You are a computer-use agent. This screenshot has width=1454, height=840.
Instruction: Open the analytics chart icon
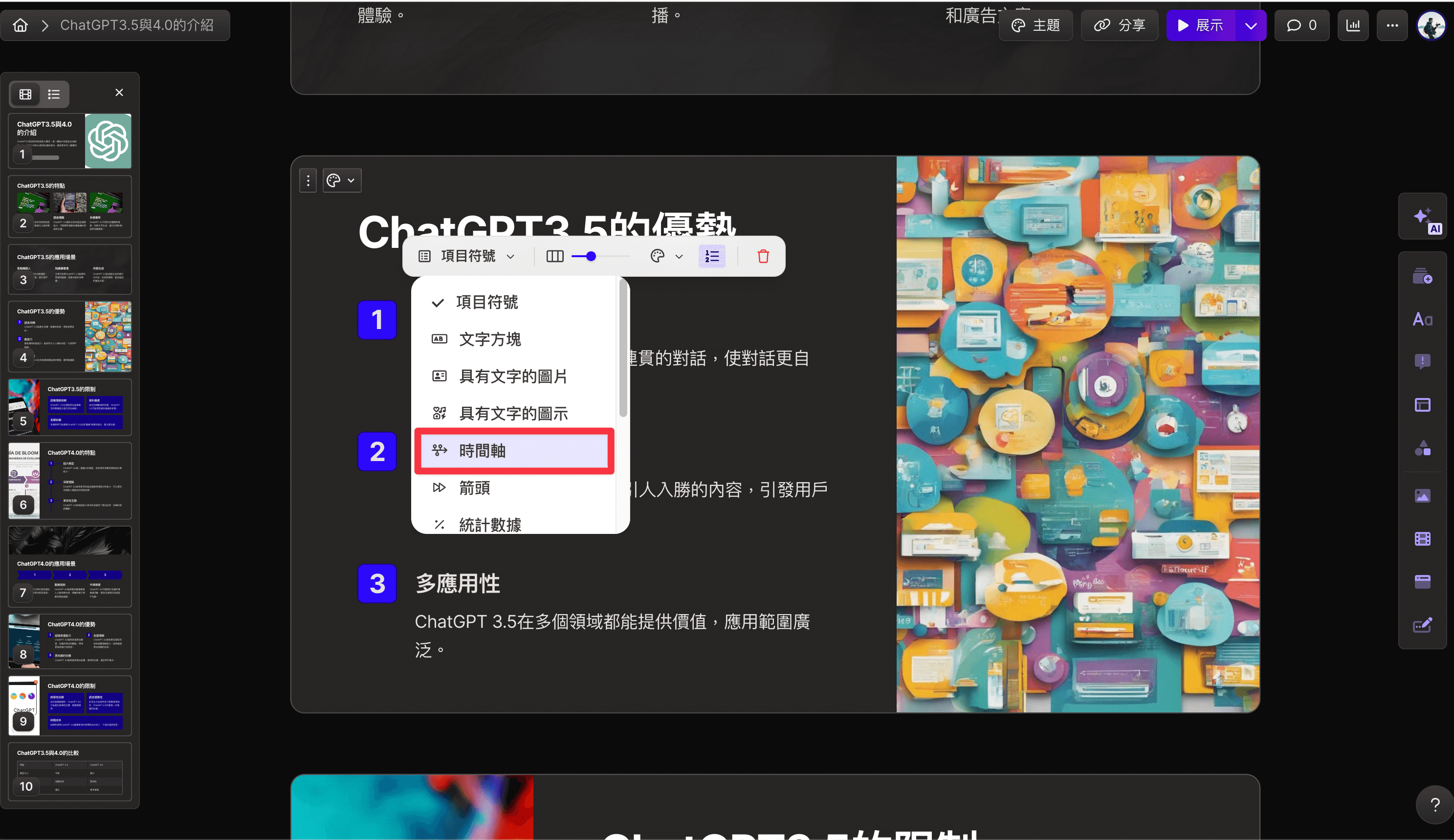[x=1352, y=25]
